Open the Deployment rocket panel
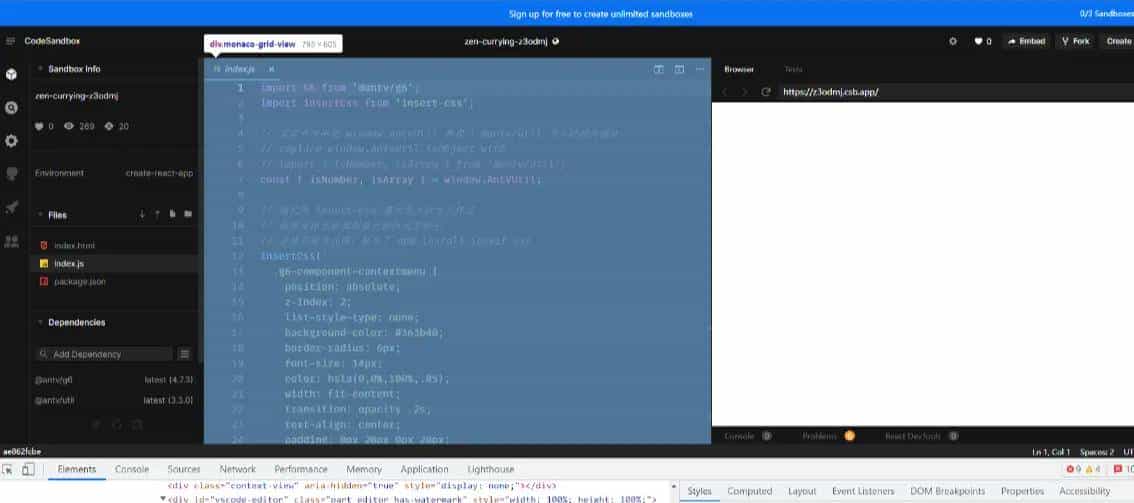 (x=11, y=207)
